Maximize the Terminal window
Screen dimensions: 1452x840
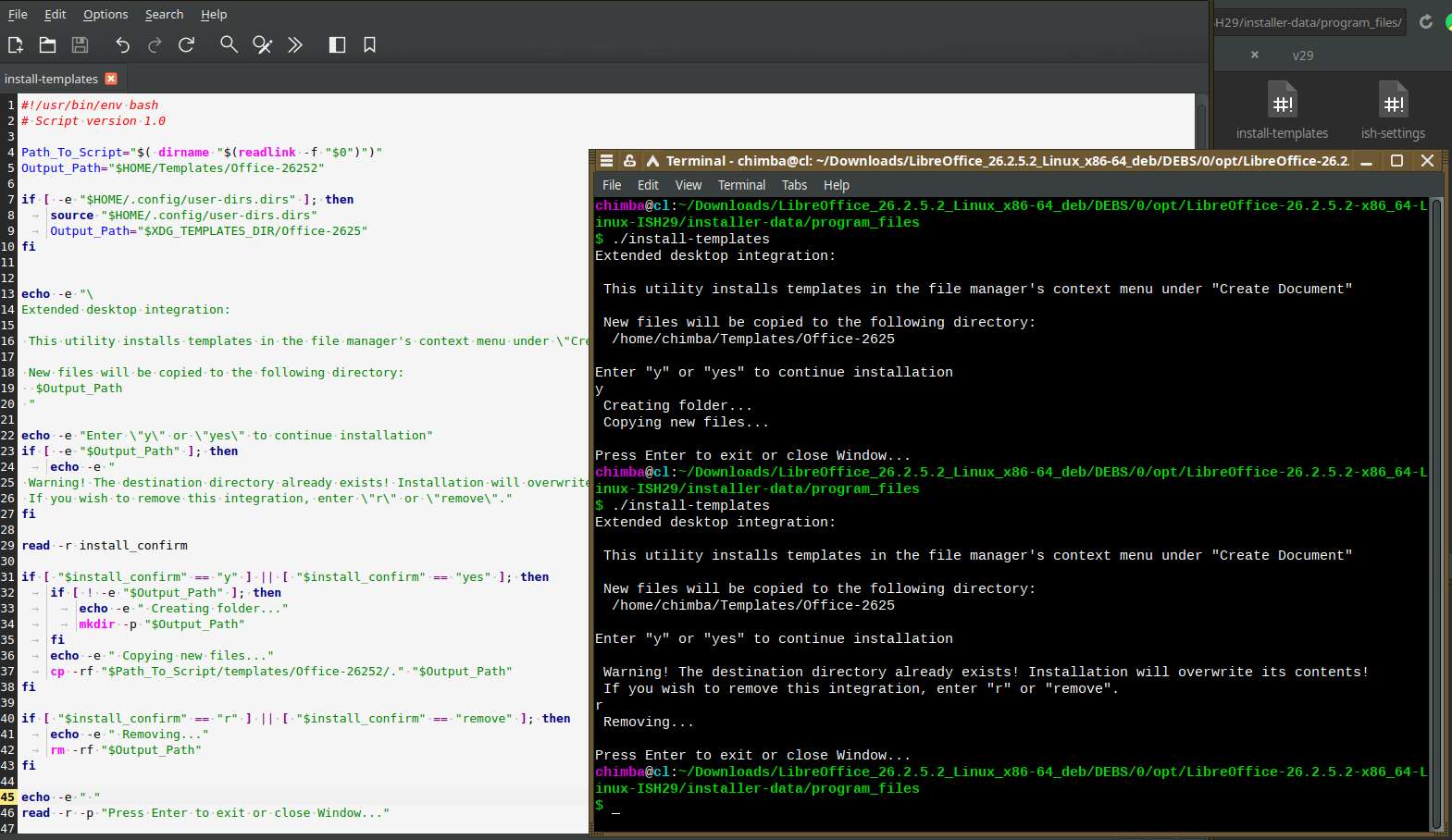1397,161
